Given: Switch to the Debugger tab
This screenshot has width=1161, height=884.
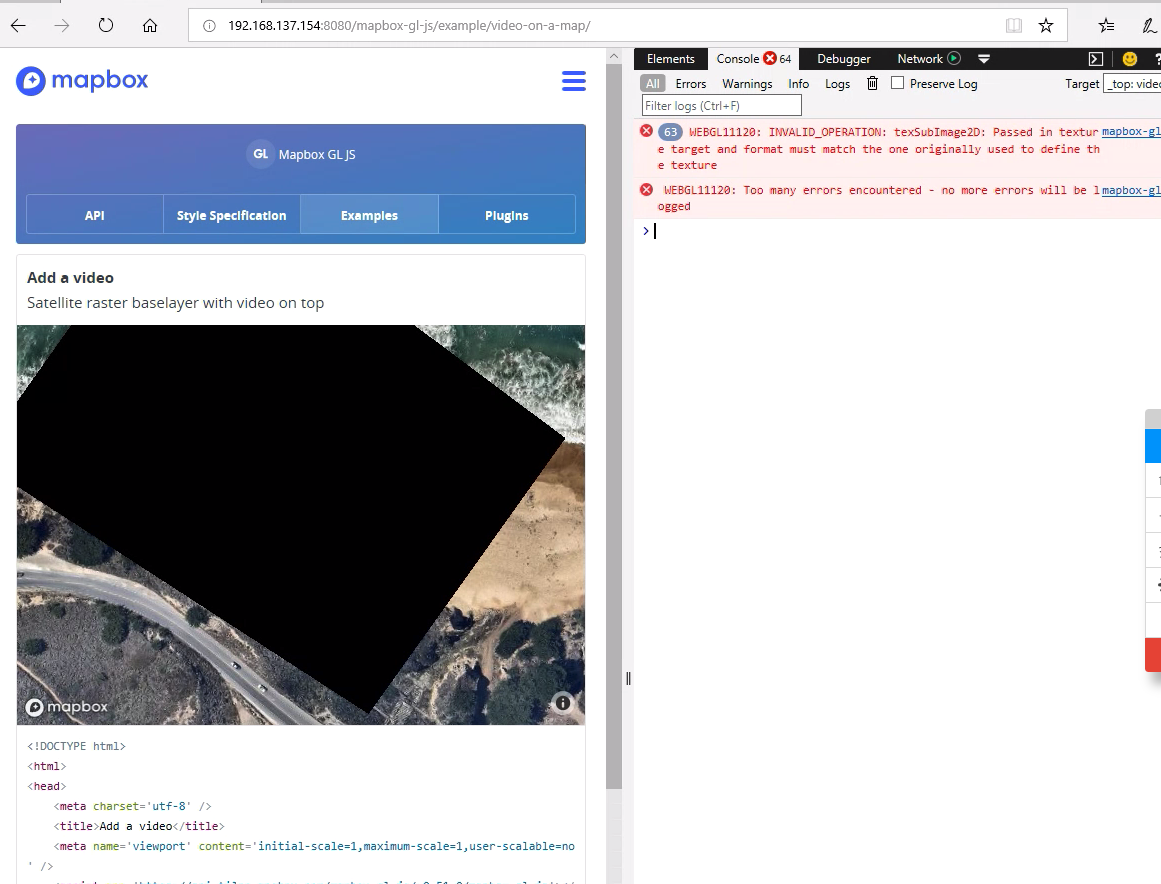Looking at the screenshot, I should click(843, 58).
